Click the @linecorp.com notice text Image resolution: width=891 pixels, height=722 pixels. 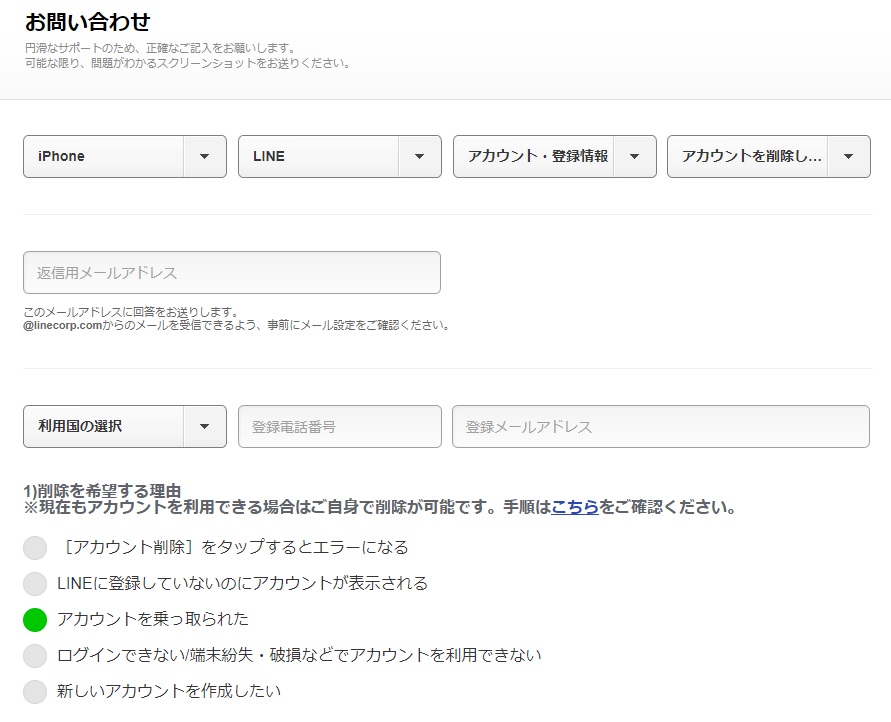[237, 325]
